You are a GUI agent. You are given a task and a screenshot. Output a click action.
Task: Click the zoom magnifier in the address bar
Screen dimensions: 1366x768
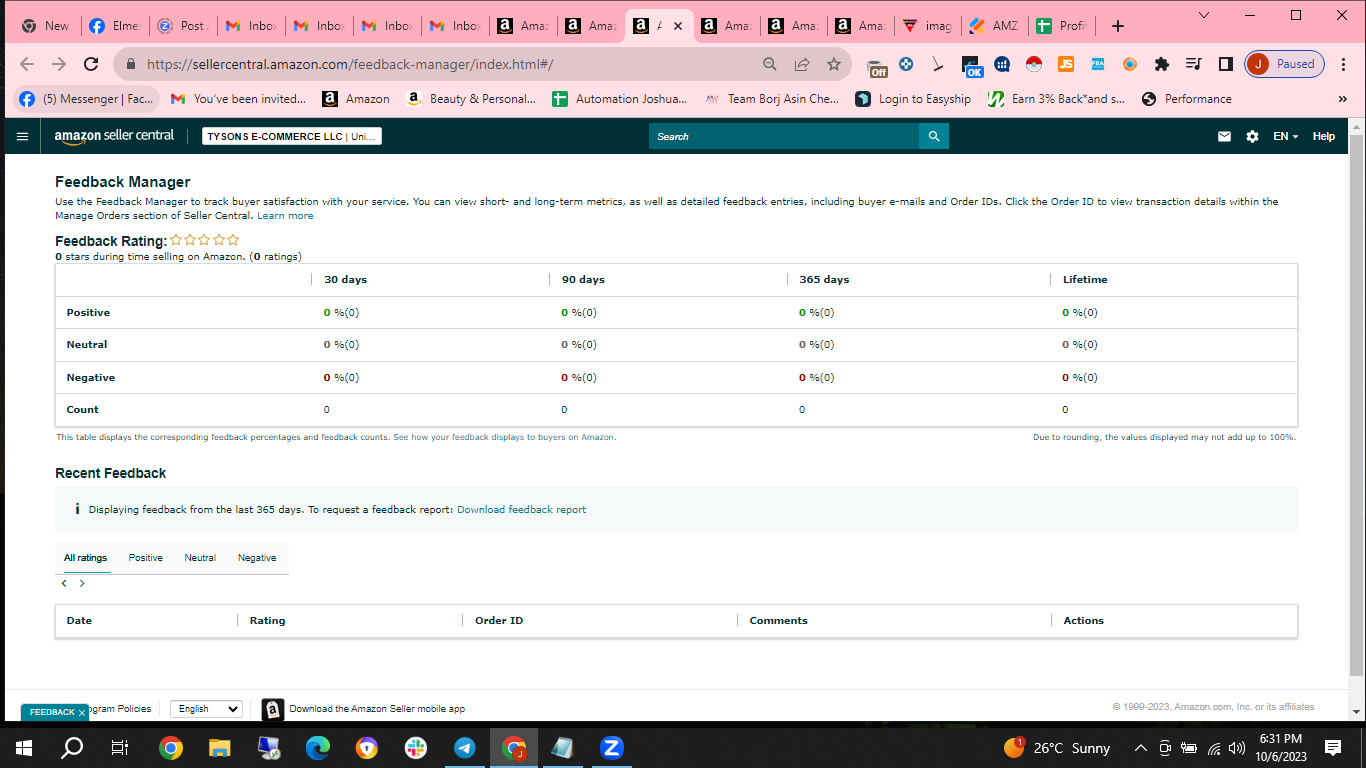(770, 64)
